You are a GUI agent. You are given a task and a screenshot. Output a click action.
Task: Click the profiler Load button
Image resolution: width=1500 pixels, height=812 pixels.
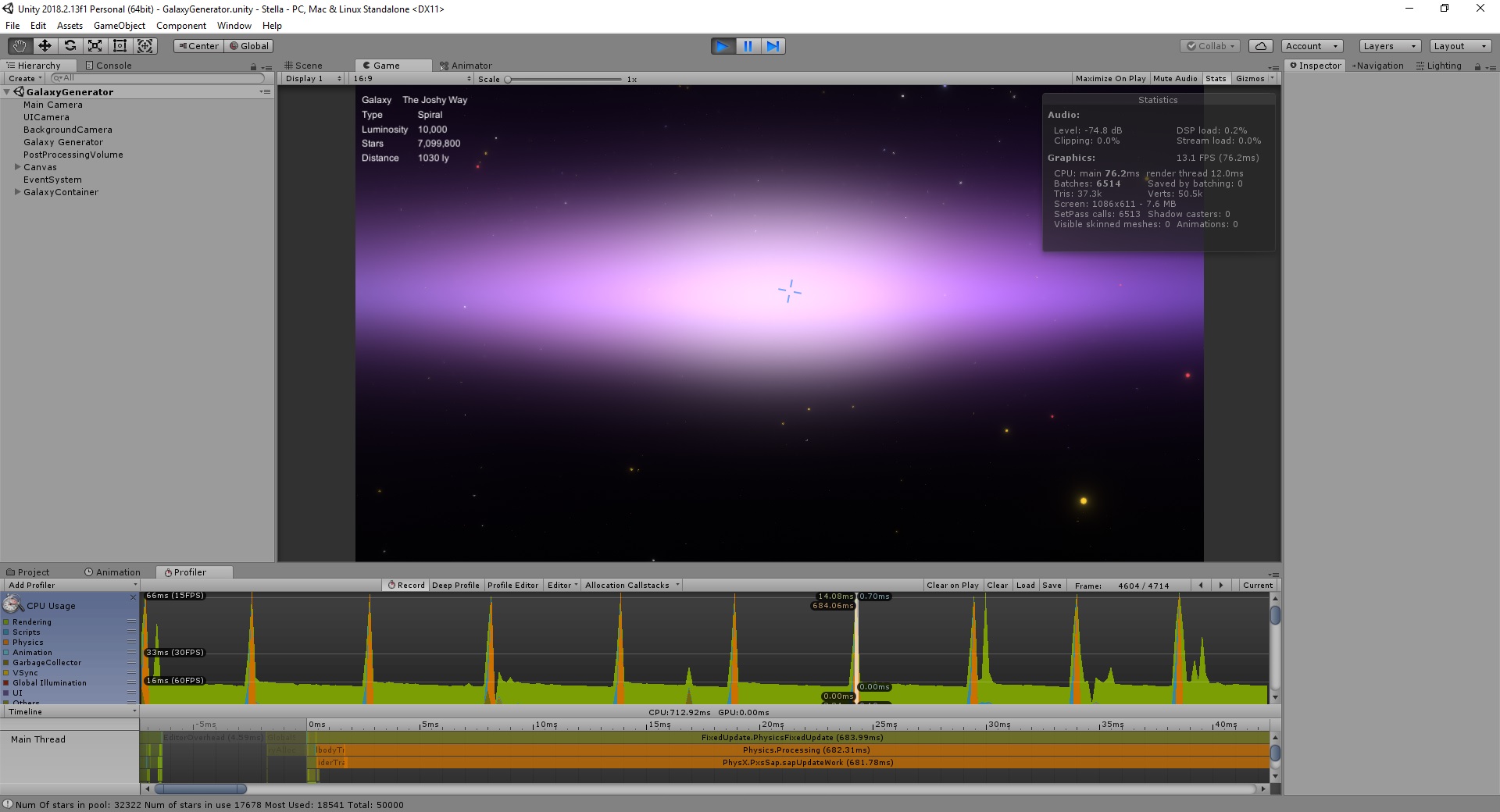click(x=1025, y=585)
